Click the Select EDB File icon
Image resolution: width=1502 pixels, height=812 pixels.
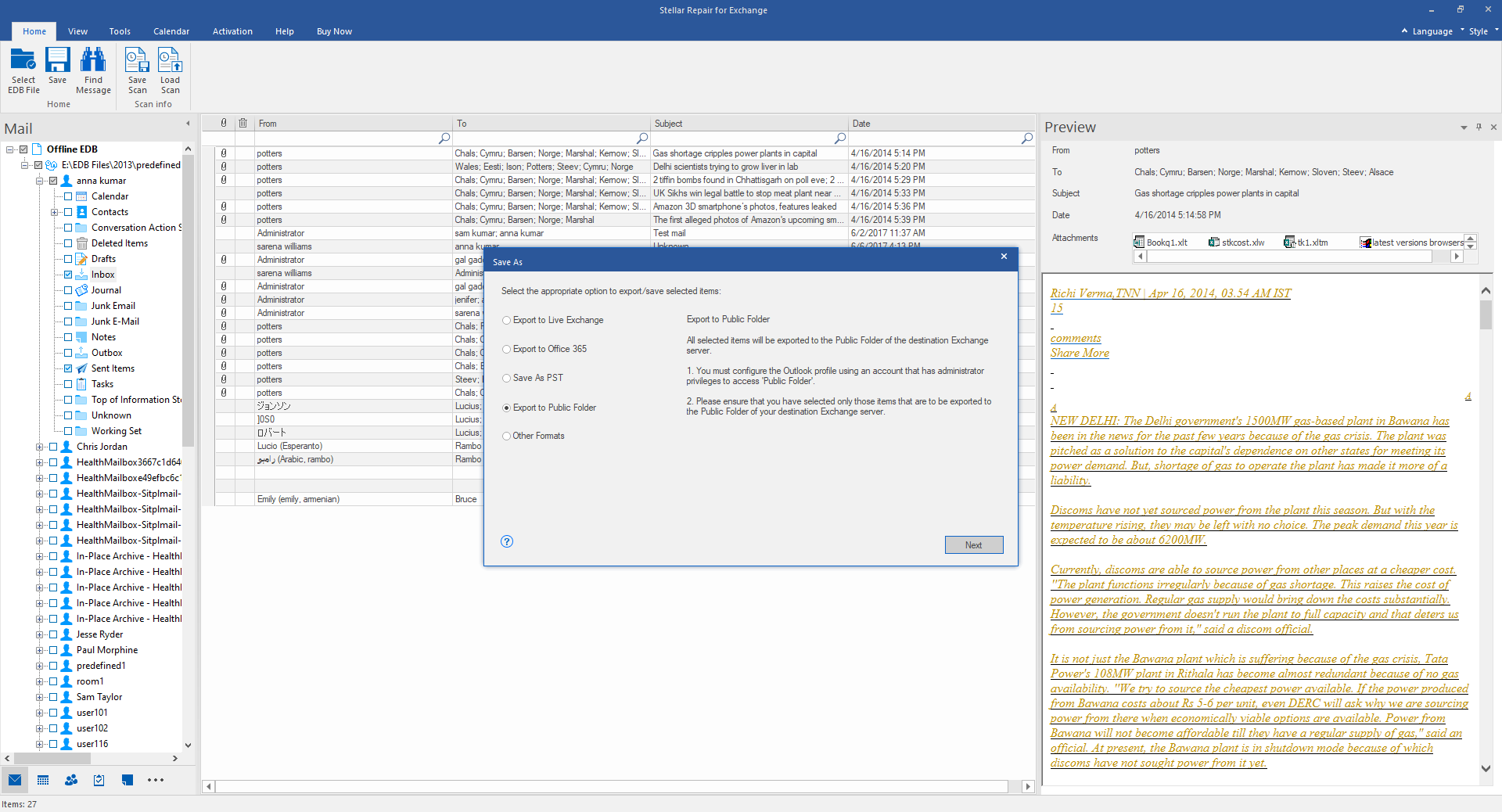23,61
